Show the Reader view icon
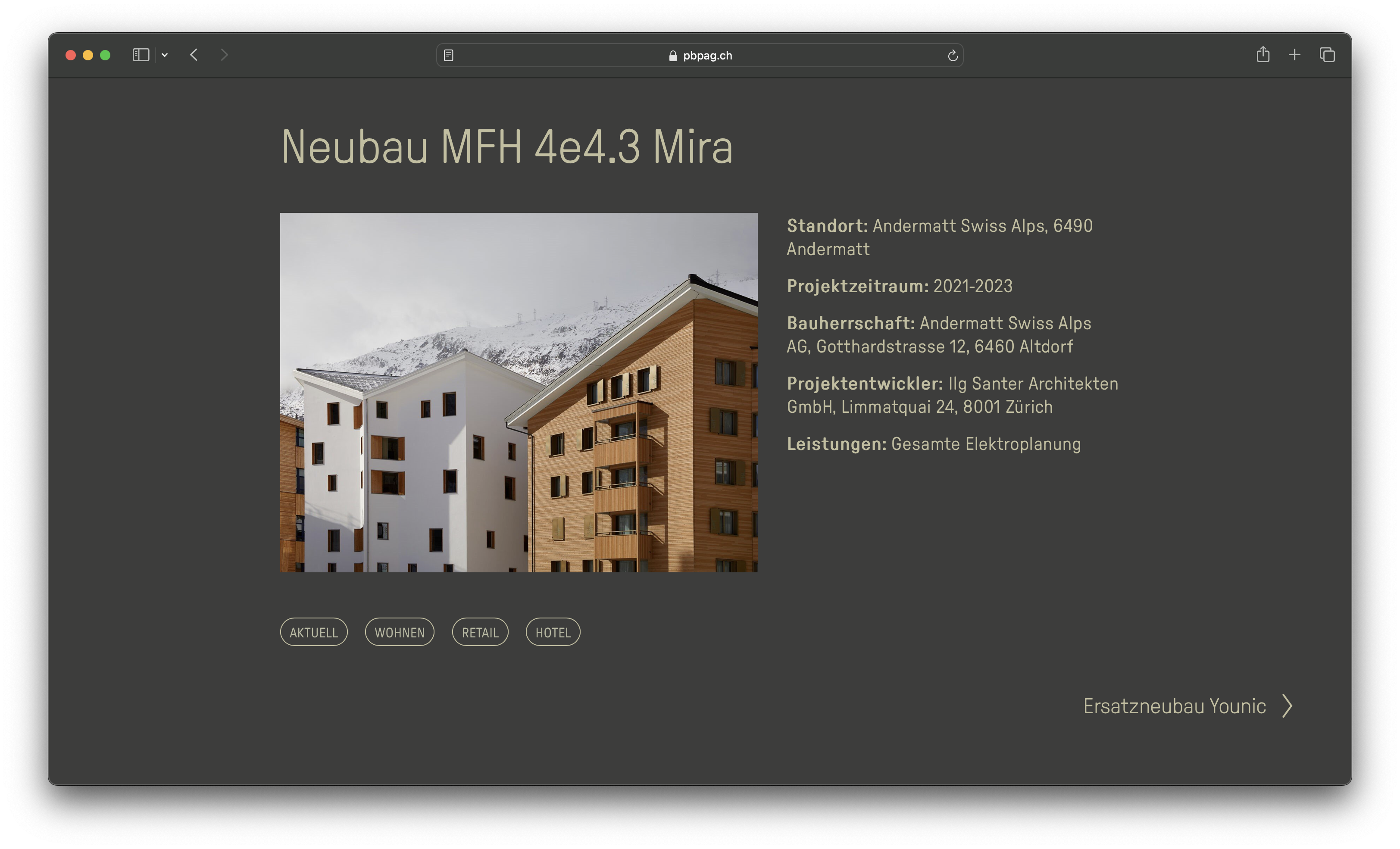The height and width of the screenshot is (849, 1400). 448,55
